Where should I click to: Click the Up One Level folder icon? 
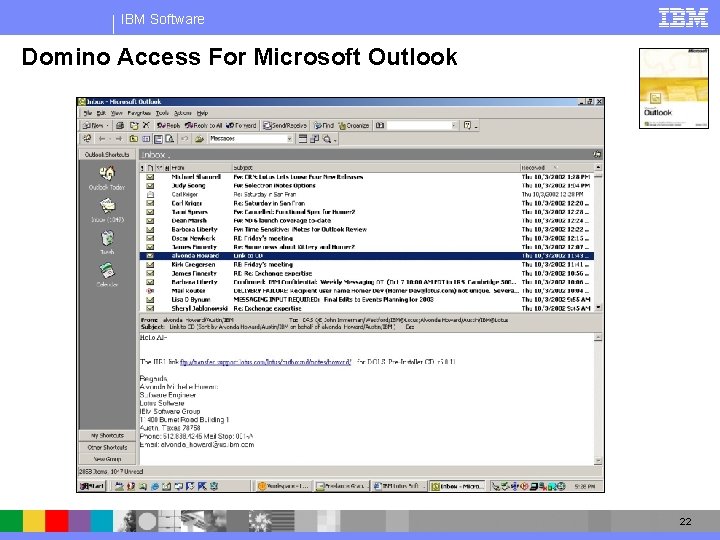(x=134, y=139)
